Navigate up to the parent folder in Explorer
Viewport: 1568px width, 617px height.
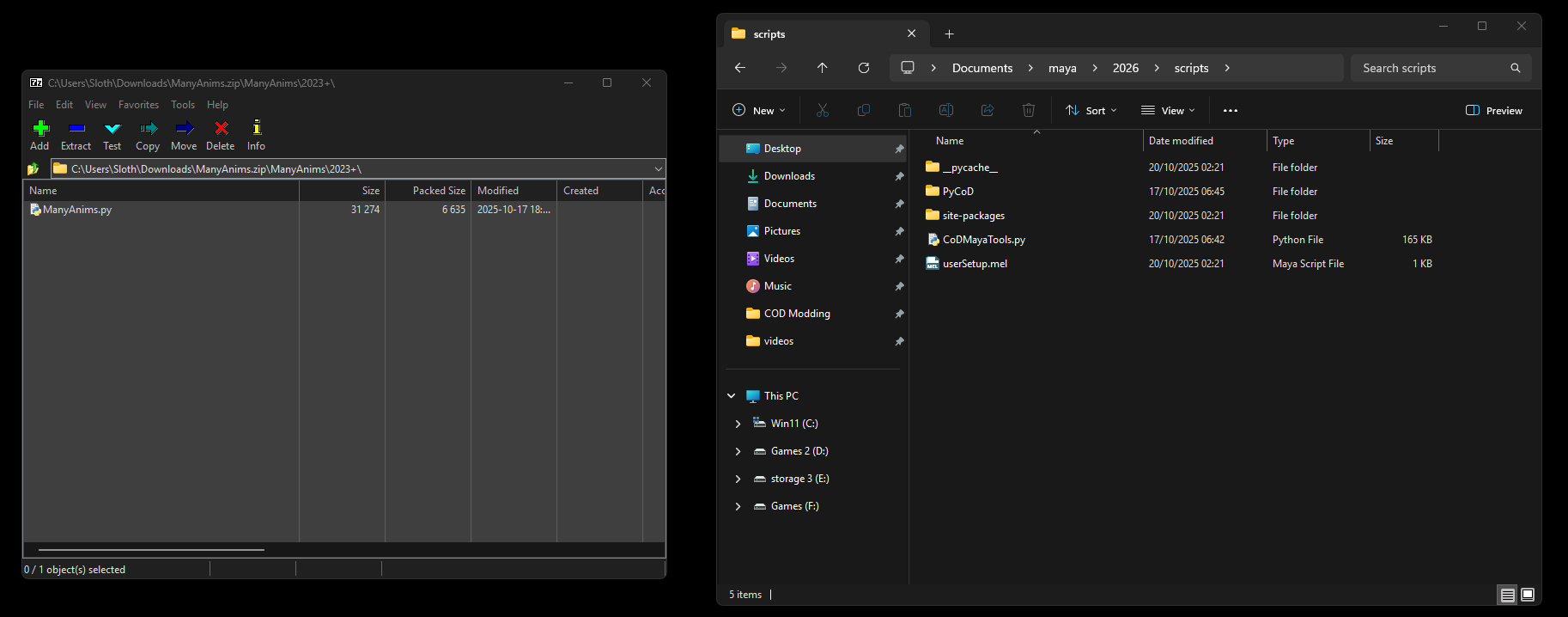pos(822,68)
